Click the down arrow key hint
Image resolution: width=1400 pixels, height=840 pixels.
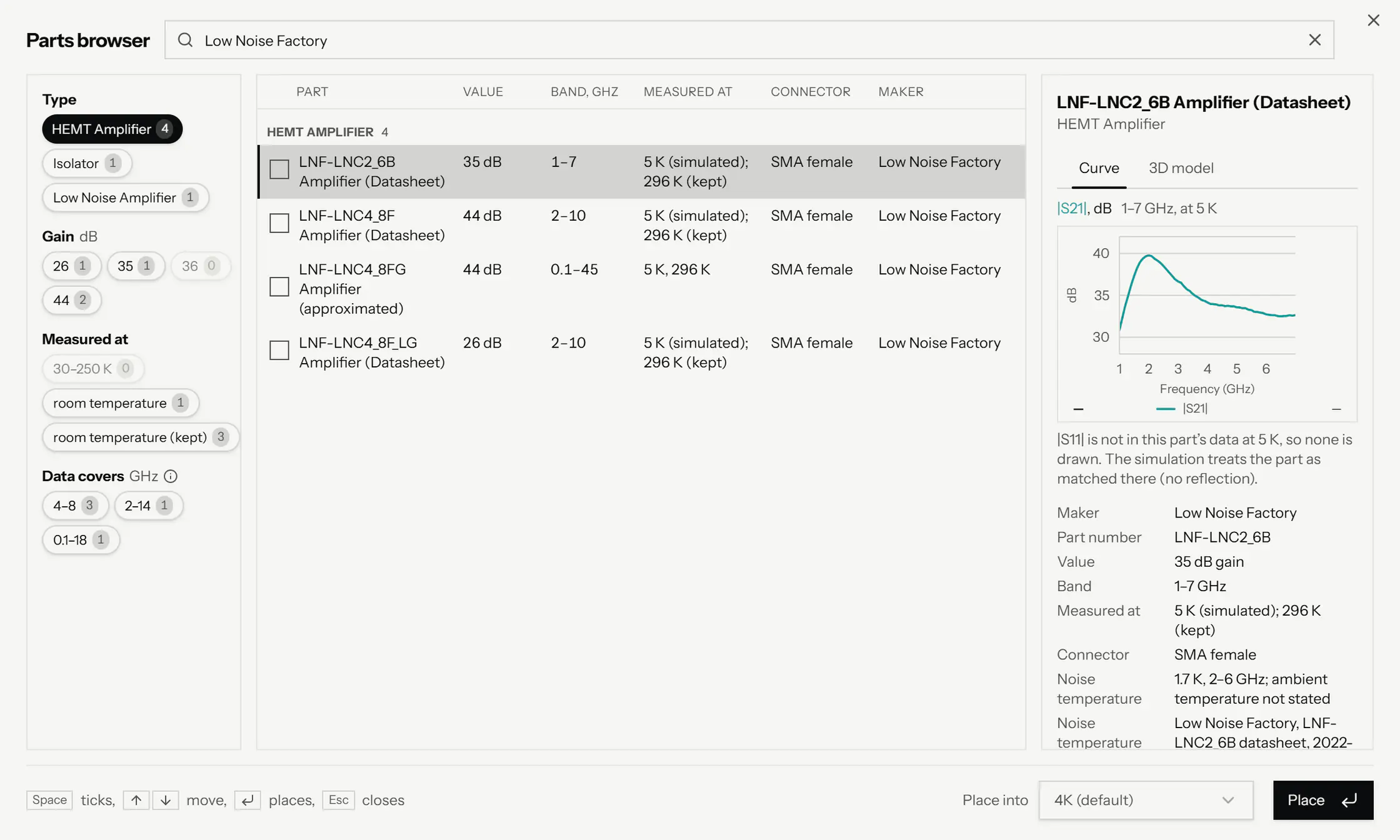[x=166, y=800]
